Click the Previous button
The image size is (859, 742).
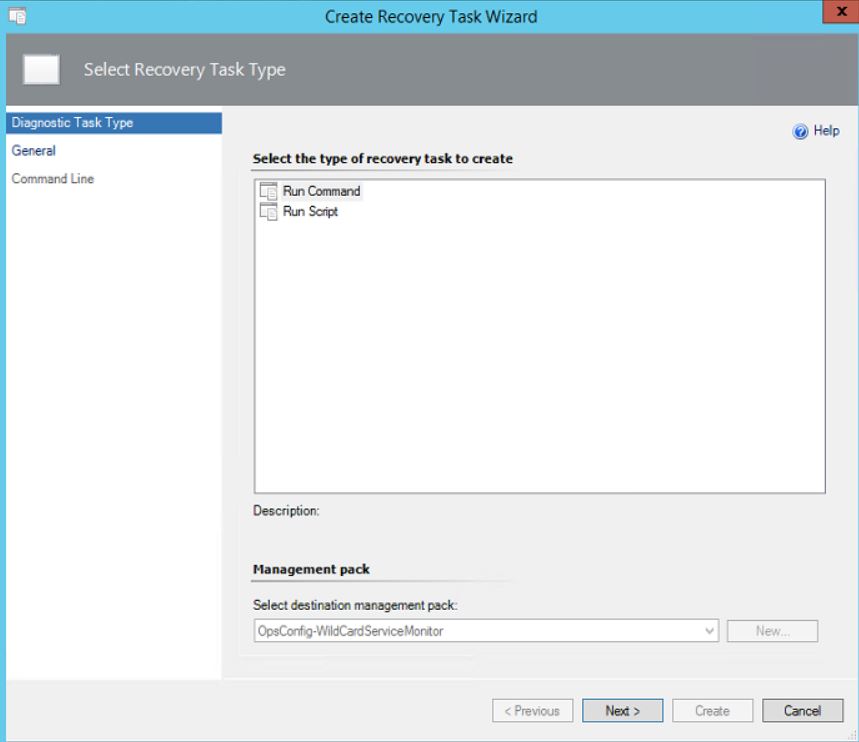pos(532,711)
